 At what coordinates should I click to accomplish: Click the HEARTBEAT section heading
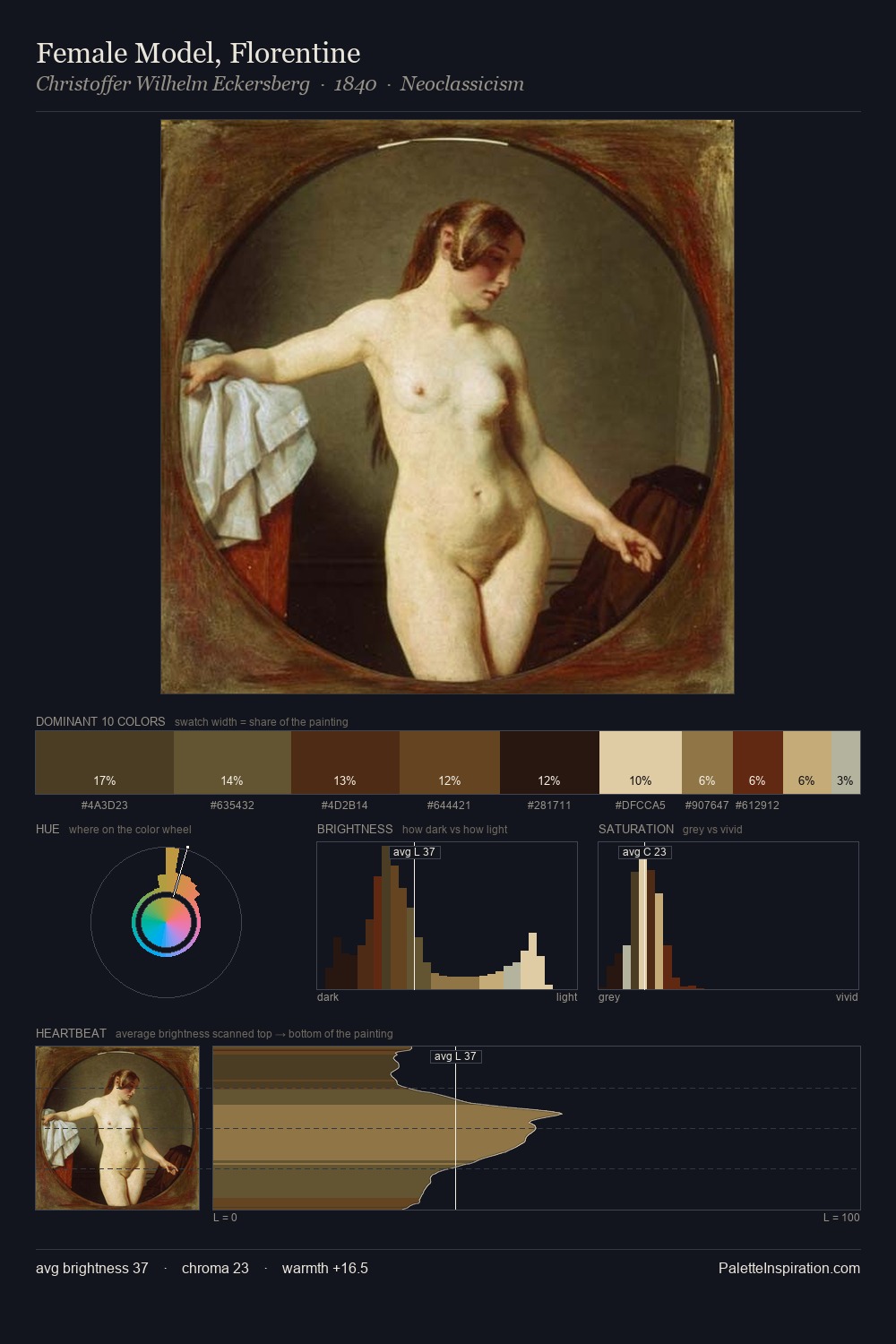coord(71,1033)
